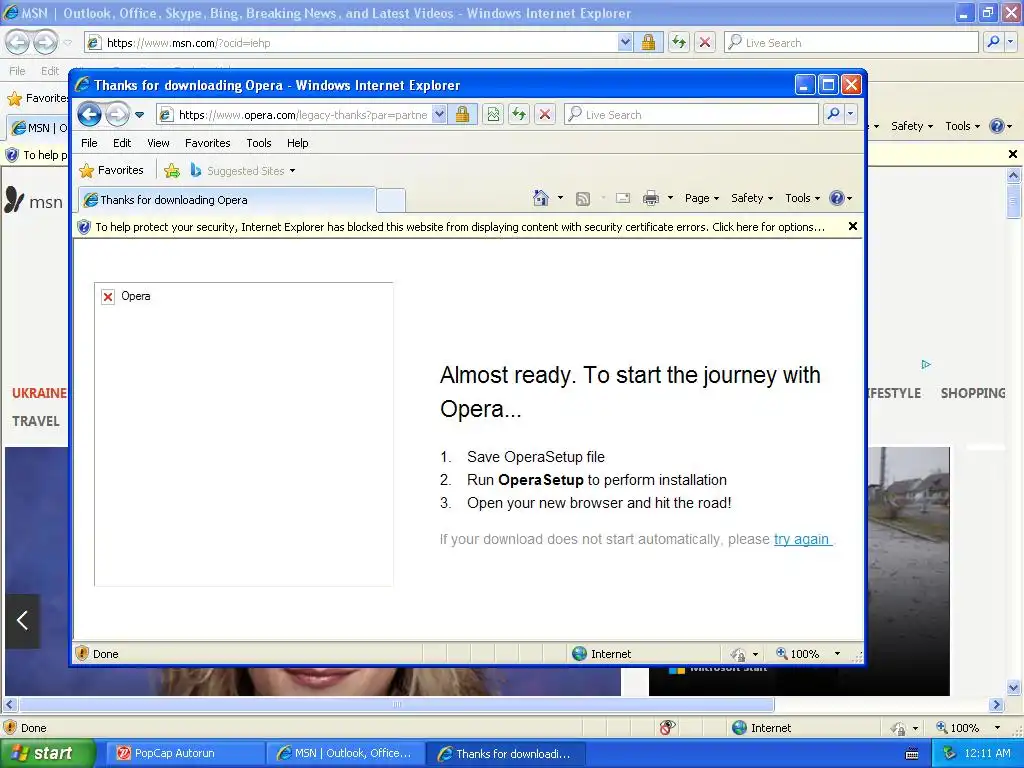Open the Tools menu in the menu bar
Image resolution: width=1024 pixels, height=768 pixels.
pos(259,143)
